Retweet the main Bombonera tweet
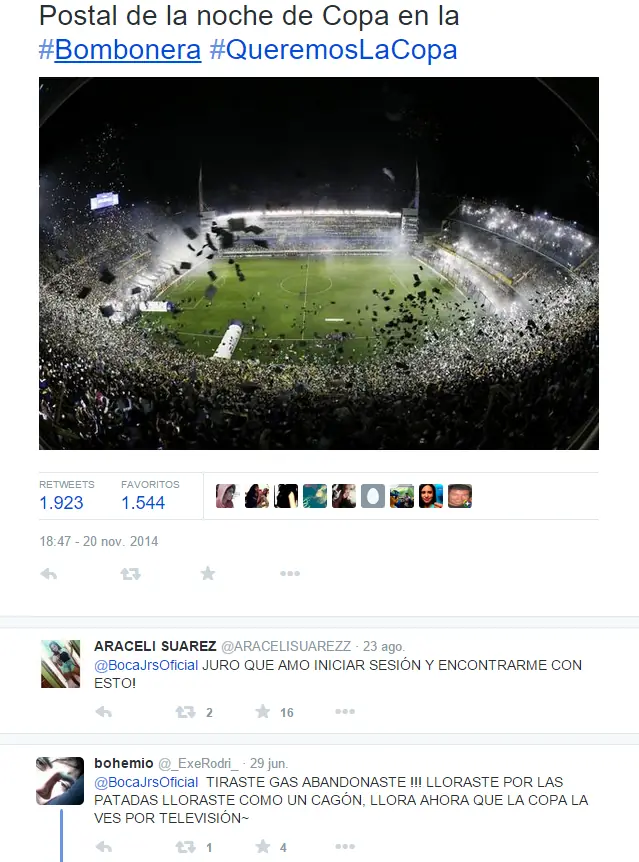The width and height of the screenshot is (639, 862). pos(130,574)
